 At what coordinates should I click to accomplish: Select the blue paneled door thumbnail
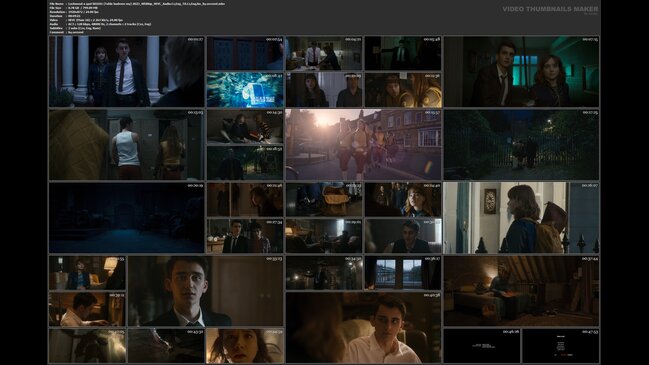pos(245,53)
